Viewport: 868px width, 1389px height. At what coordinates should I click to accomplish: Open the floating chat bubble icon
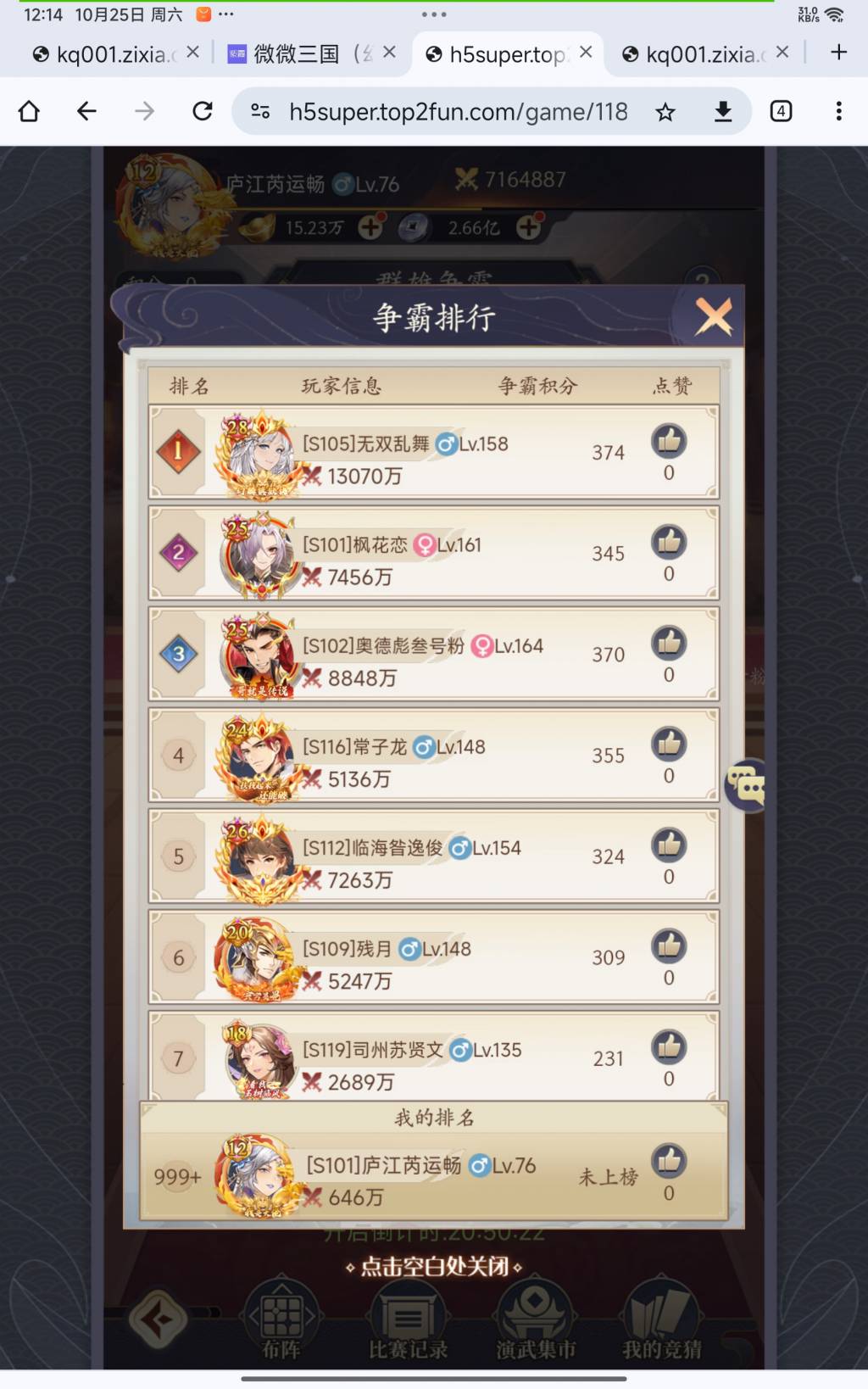point(747,785)
